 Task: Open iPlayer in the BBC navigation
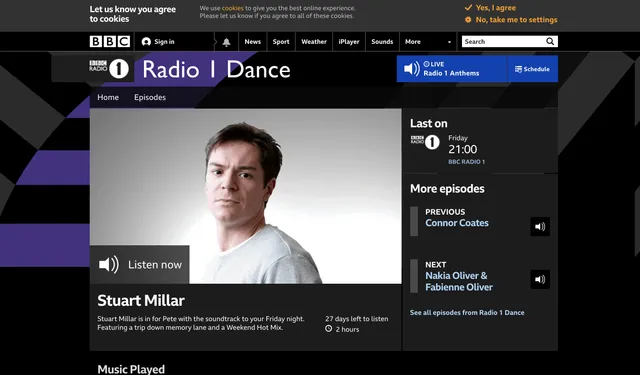click(349, 42)
